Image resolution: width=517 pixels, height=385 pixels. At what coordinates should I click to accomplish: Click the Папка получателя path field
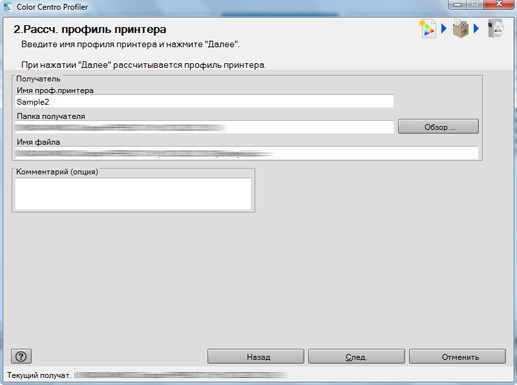(x=204, y=127)
